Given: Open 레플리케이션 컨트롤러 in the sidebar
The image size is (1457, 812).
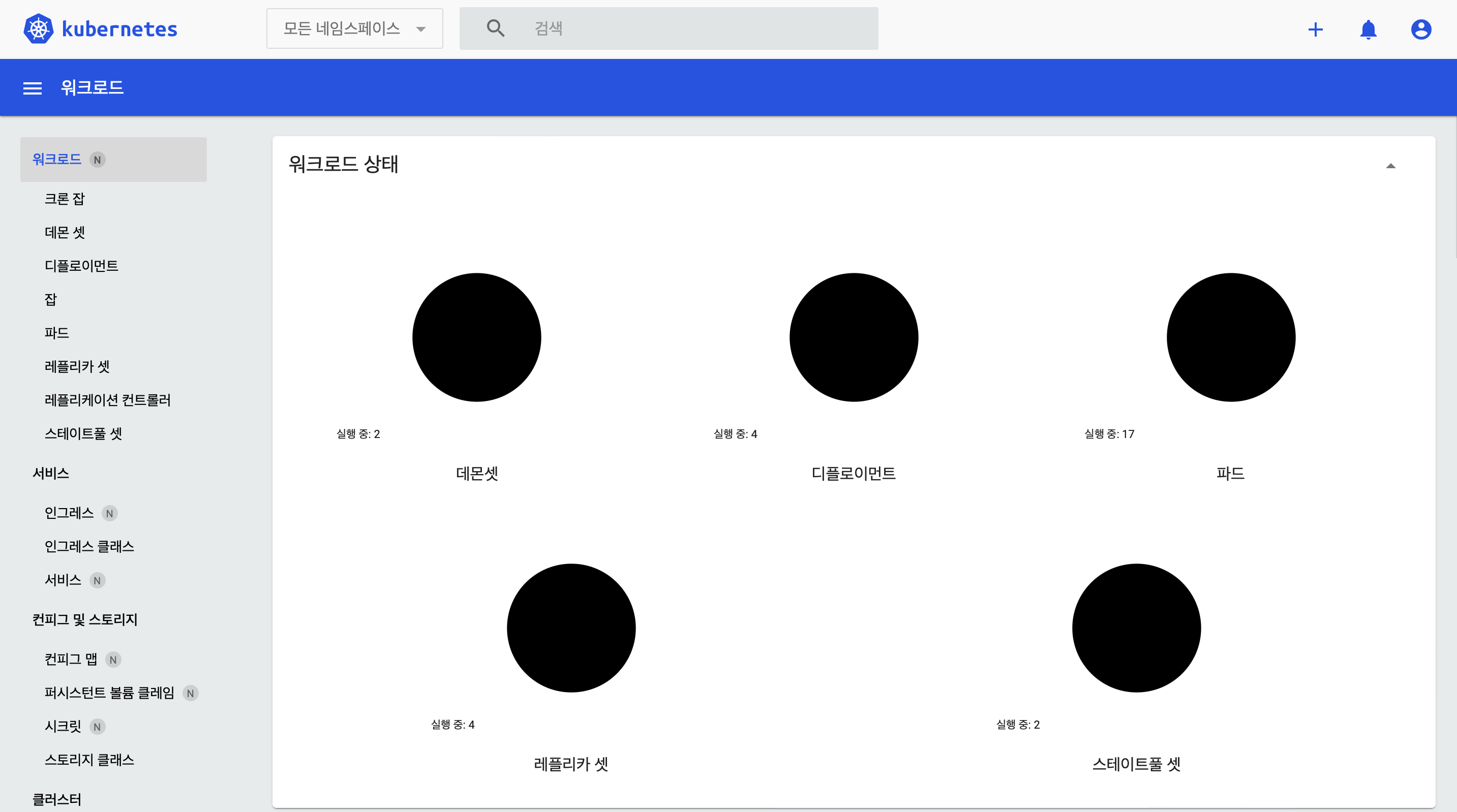Looking at the screenshot, I should click(107, 400).
